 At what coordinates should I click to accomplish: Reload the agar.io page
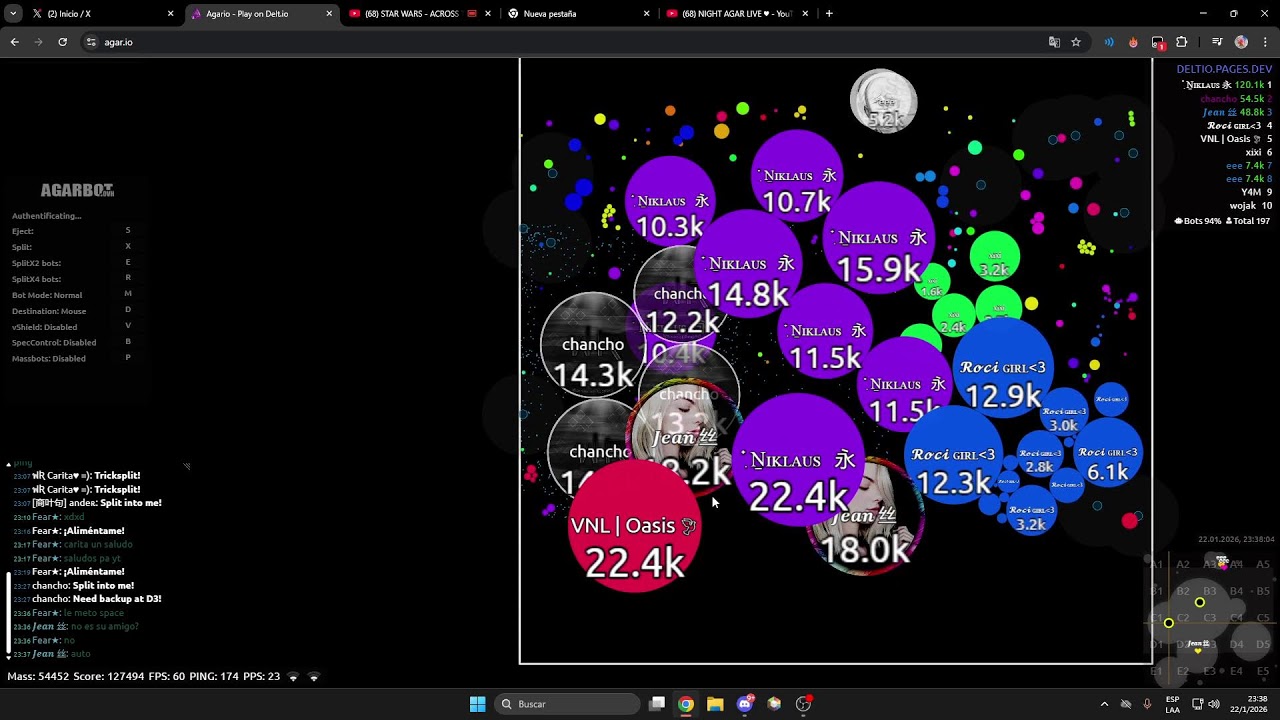click(62, 42)
